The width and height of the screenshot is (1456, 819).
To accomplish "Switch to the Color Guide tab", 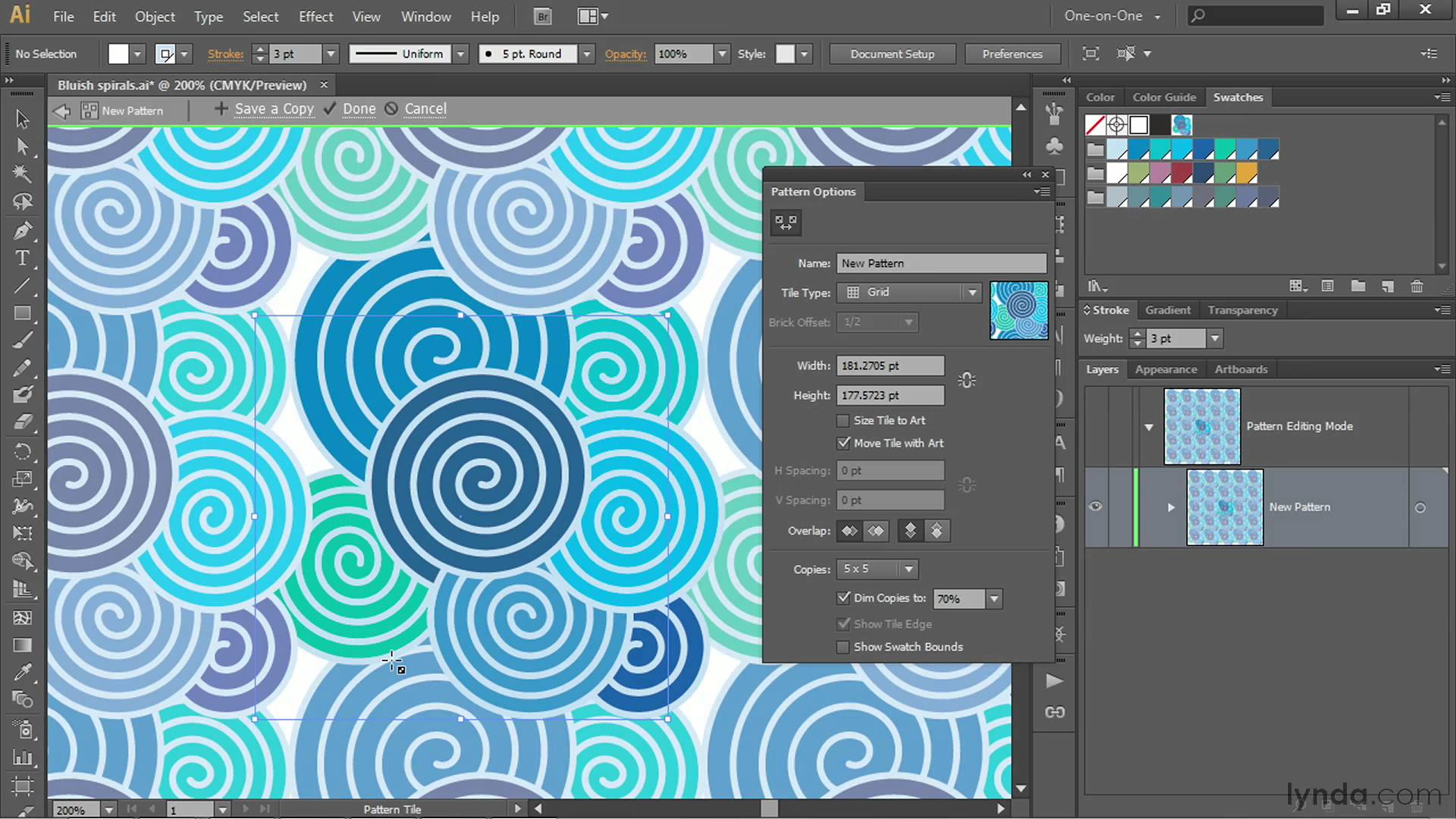I will [x=1164, y=97].
